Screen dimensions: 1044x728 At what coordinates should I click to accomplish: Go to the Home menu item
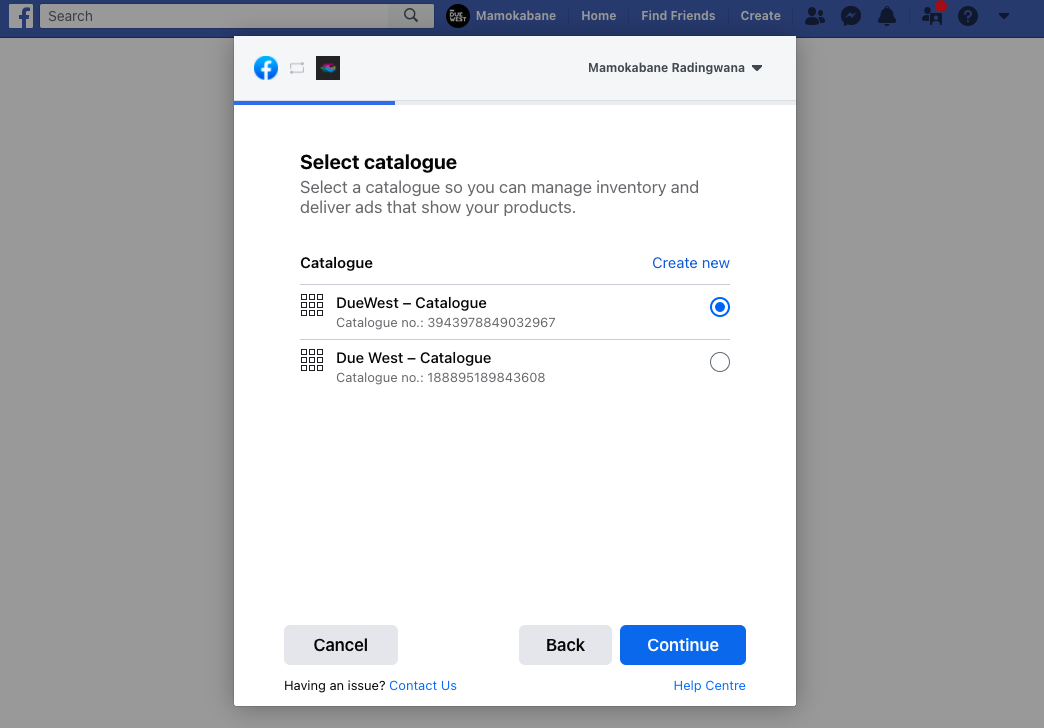598,16
